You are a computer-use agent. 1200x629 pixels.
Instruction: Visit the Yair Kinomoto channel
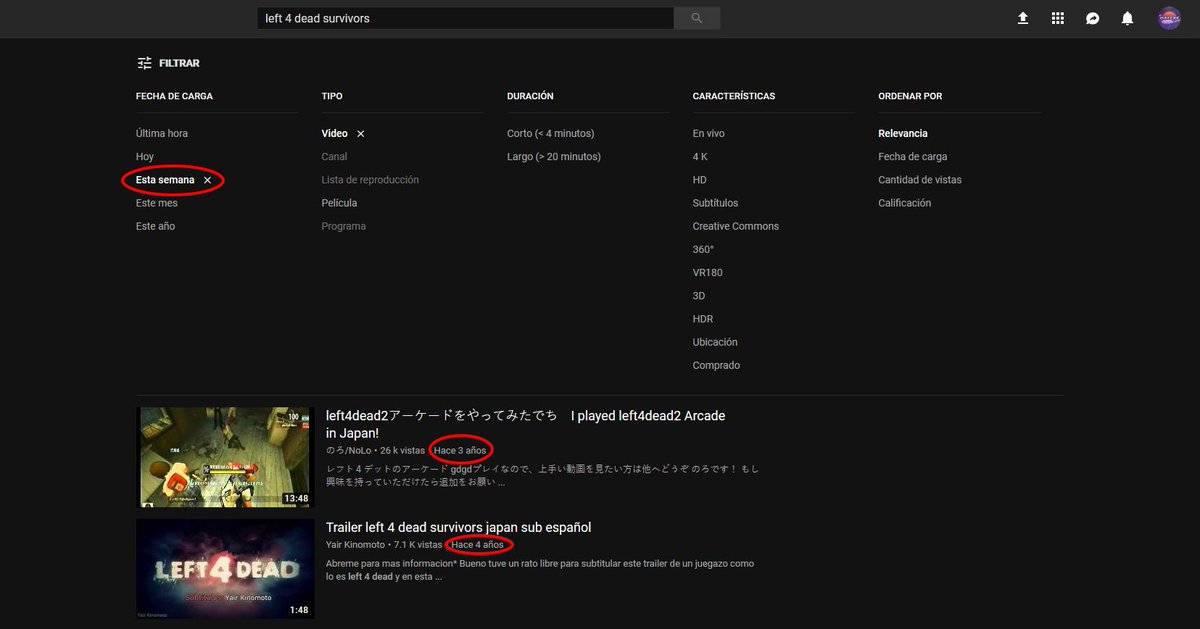[355, 545]
